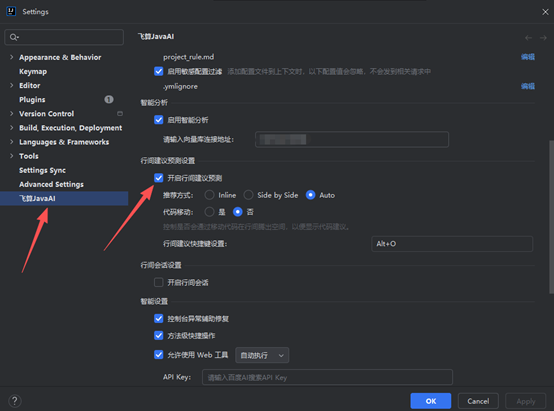Viewport: 554px width, 411px height.
Task: Click the OK button
Action: 431,401
